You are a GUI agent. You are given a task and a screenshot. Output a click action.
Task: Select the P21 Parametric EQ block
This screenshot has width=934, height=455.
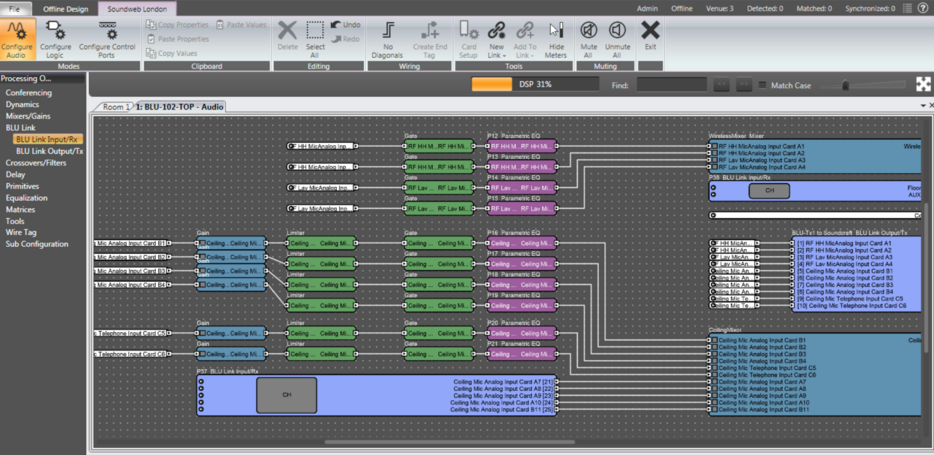tap(522, 354)
